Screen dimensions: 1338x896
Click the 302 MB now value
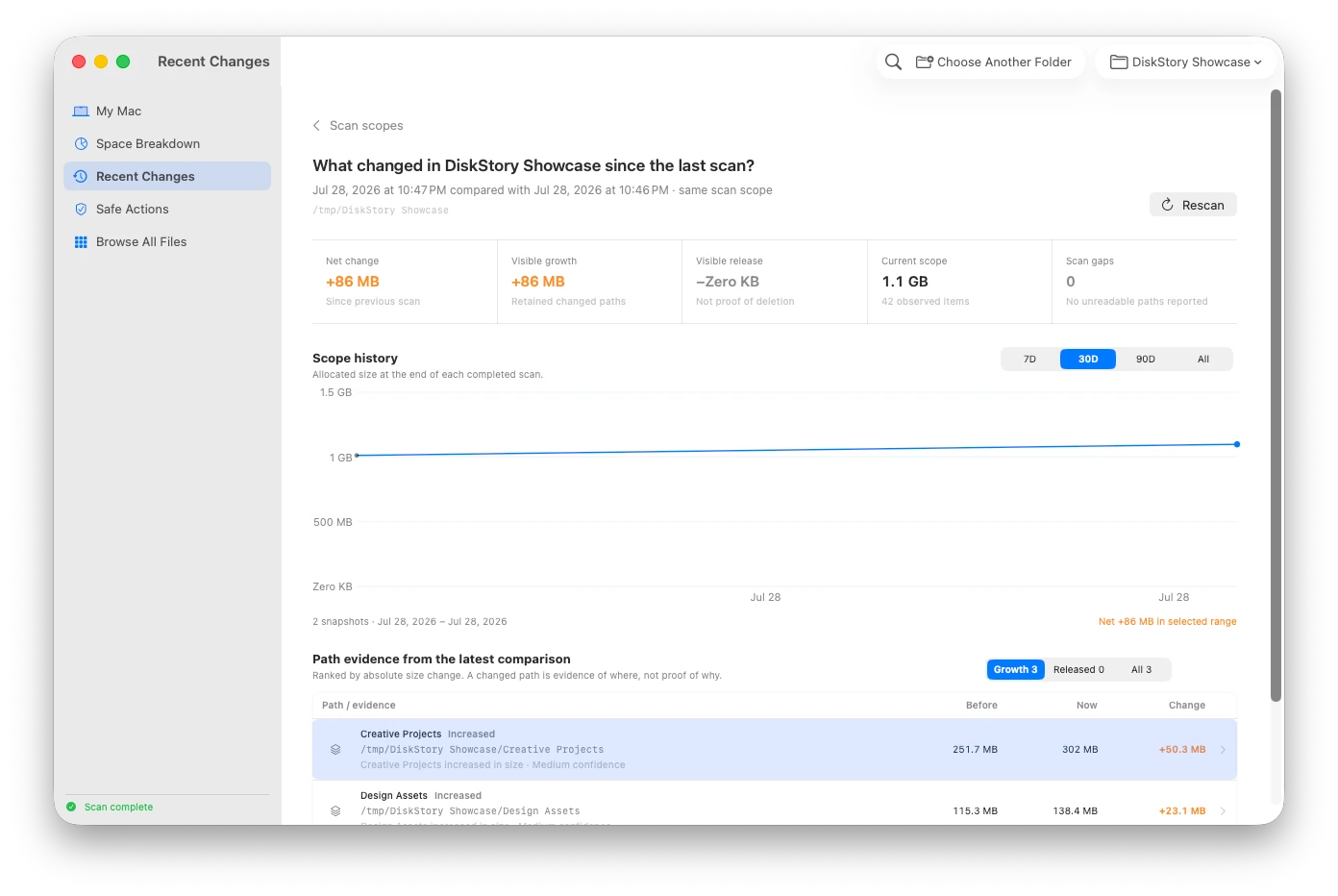pos(1080,750)
